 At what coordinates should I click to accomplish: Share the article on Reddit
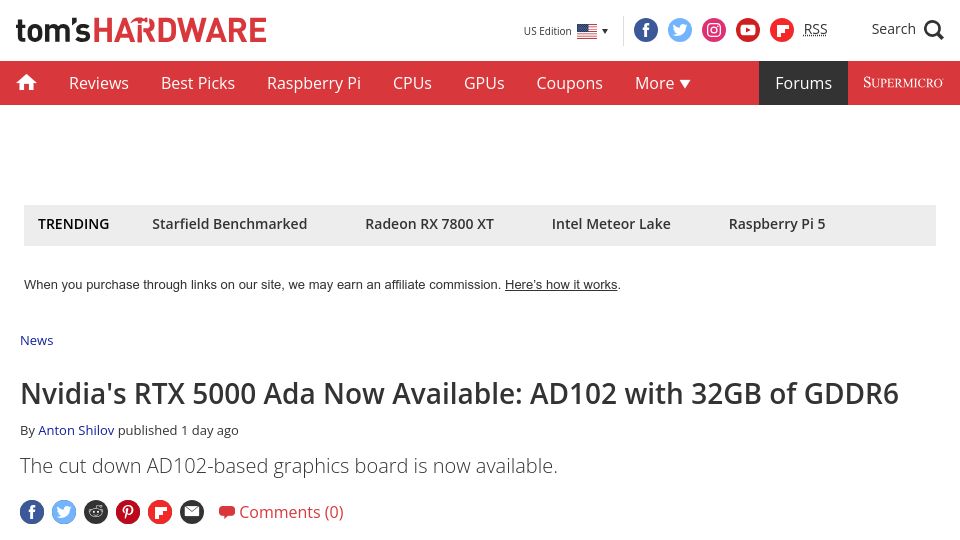pos(96,512)
